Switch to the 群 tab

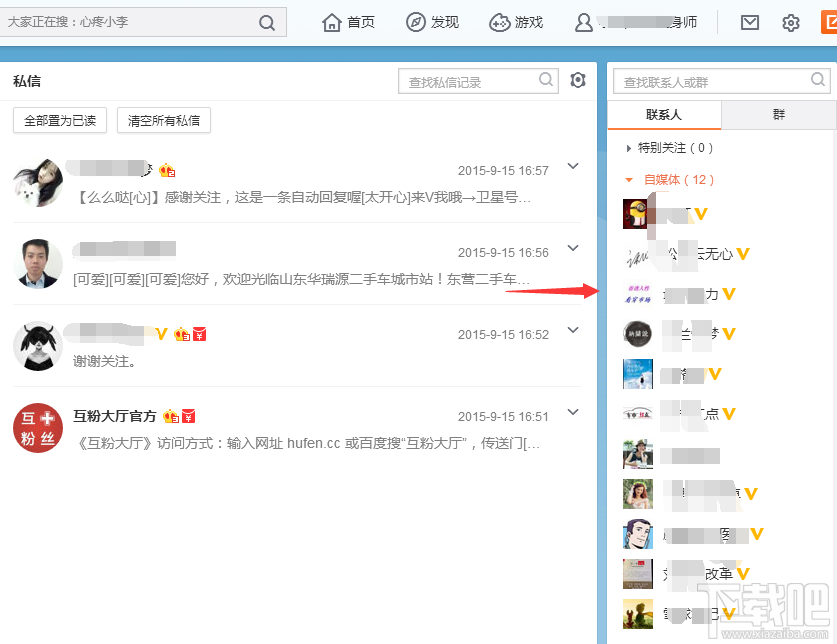(x=779, y=115)
